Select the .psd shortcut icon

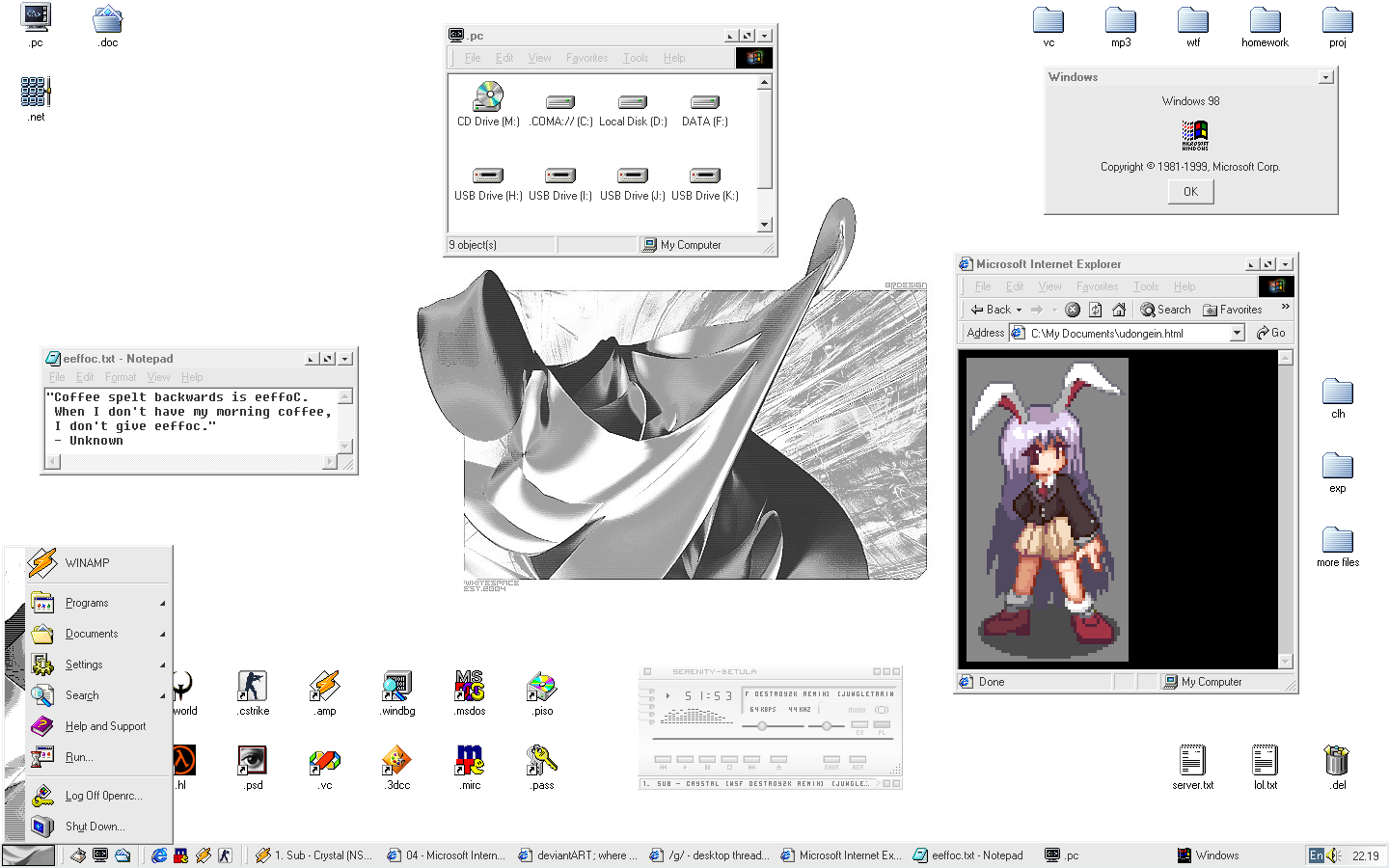point(253,768)
